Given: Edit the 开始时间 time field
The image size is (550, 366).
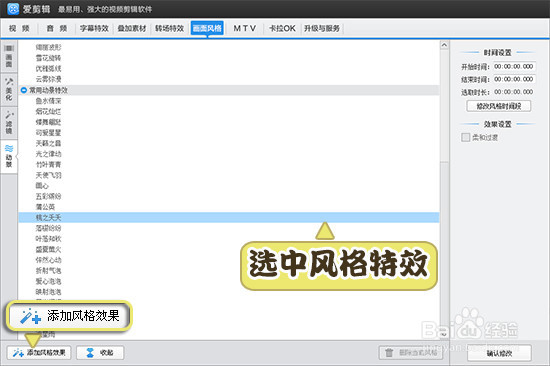Looking at the screenshot, I should (514, 66).
